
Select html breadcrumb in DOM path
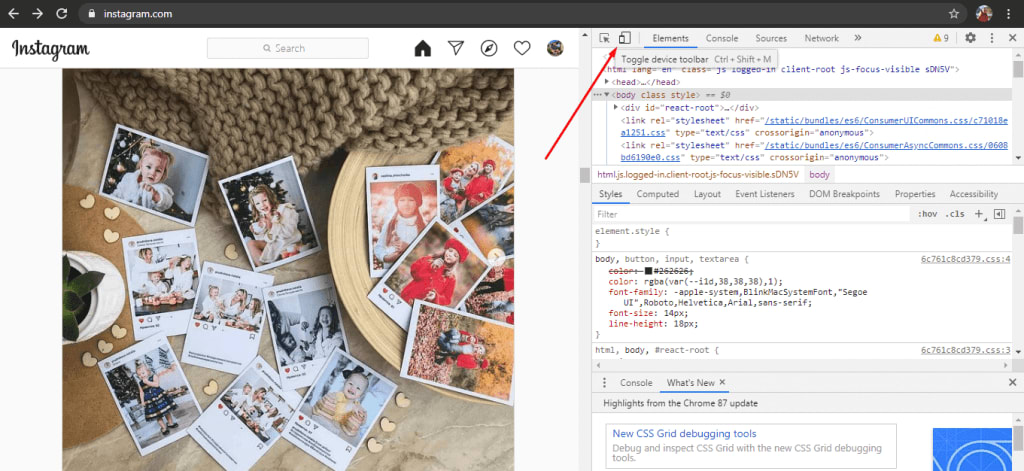coord(697,174)
